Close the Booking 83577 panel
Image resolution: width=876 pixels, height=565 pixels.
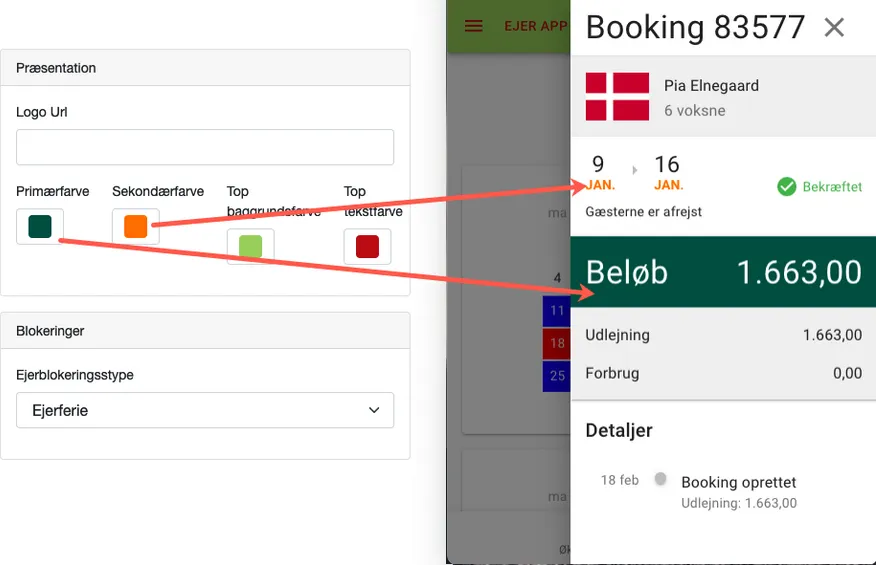pyautogui.click(x=834, y=28)
